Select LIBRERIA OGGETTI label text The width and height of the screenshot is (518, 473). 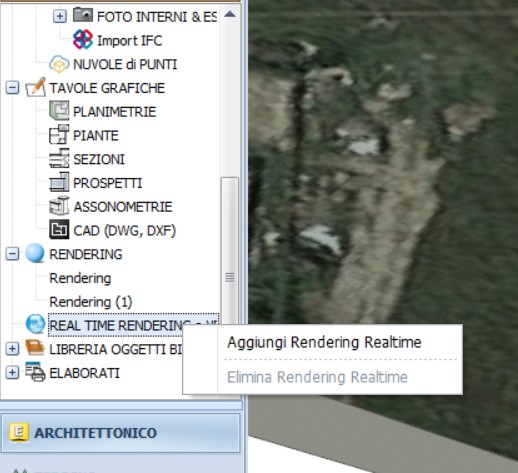click(x=116, y=349)
